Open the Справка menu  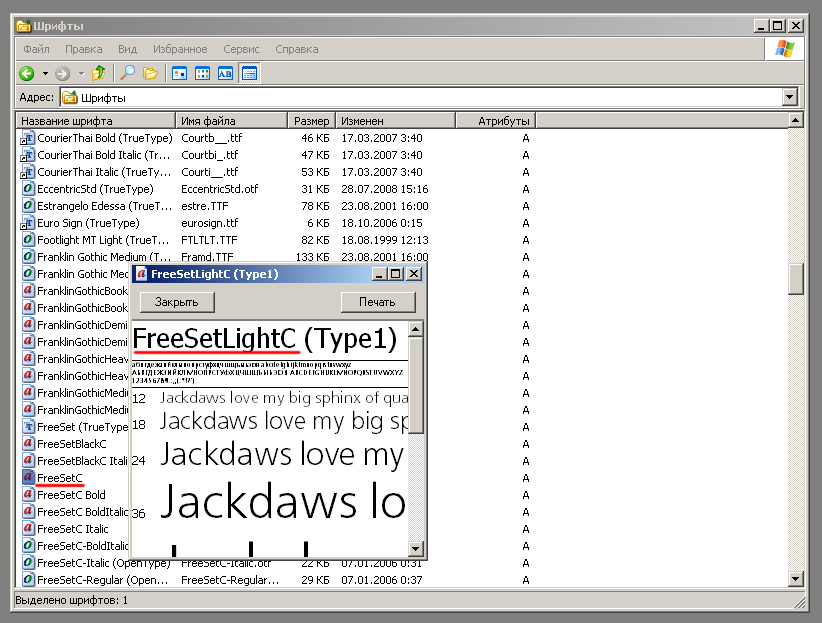tap(297, 49)
